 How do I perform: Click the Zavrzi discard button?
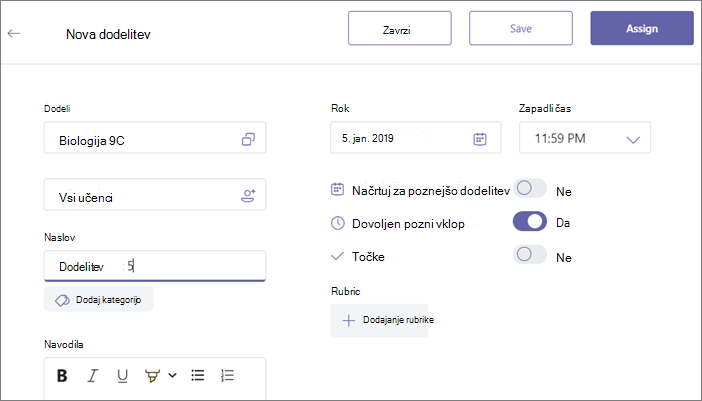point(400,29)
